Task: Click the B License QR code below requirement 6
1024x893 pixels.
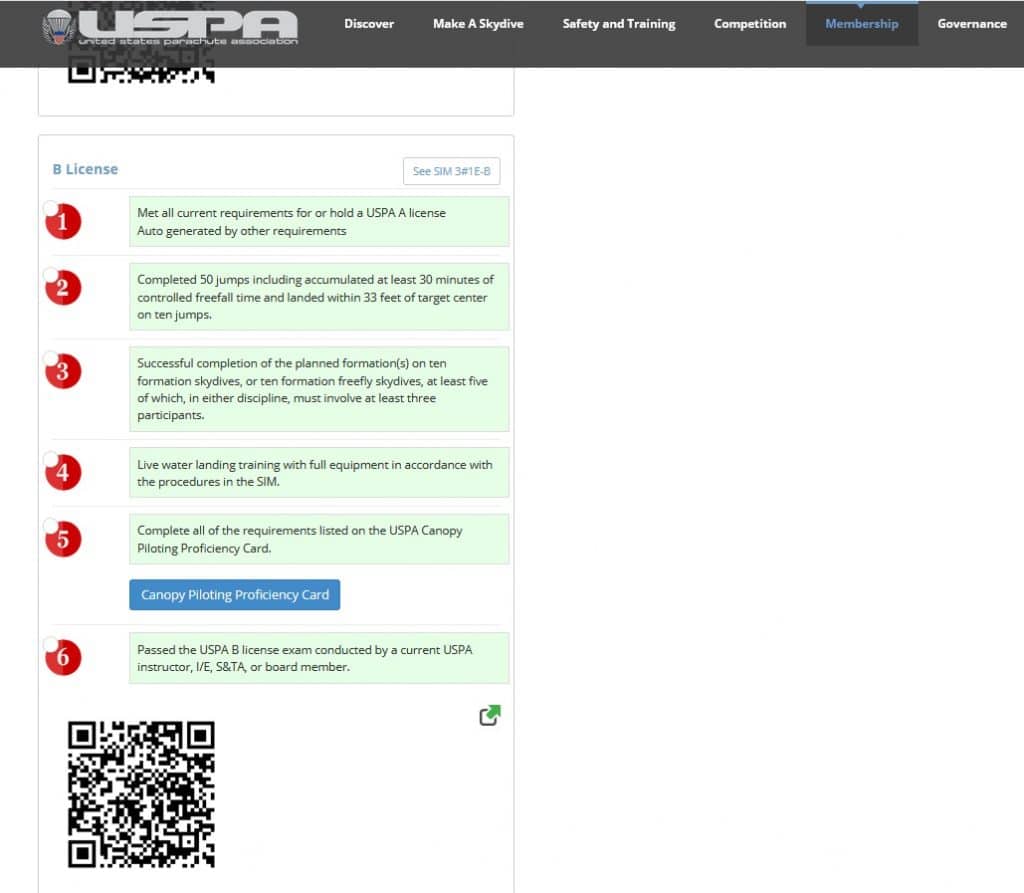Action: pos(141,794)
